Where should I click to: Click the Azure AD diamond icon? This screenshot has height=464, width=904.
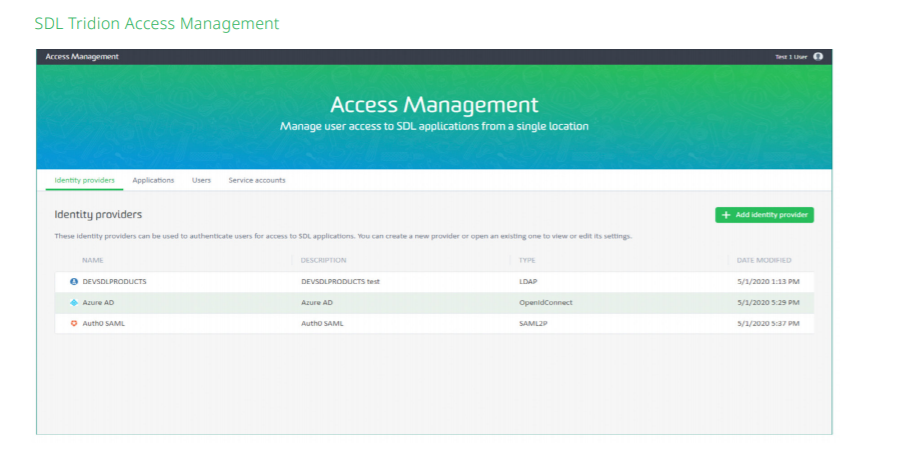tap(74, 303)
